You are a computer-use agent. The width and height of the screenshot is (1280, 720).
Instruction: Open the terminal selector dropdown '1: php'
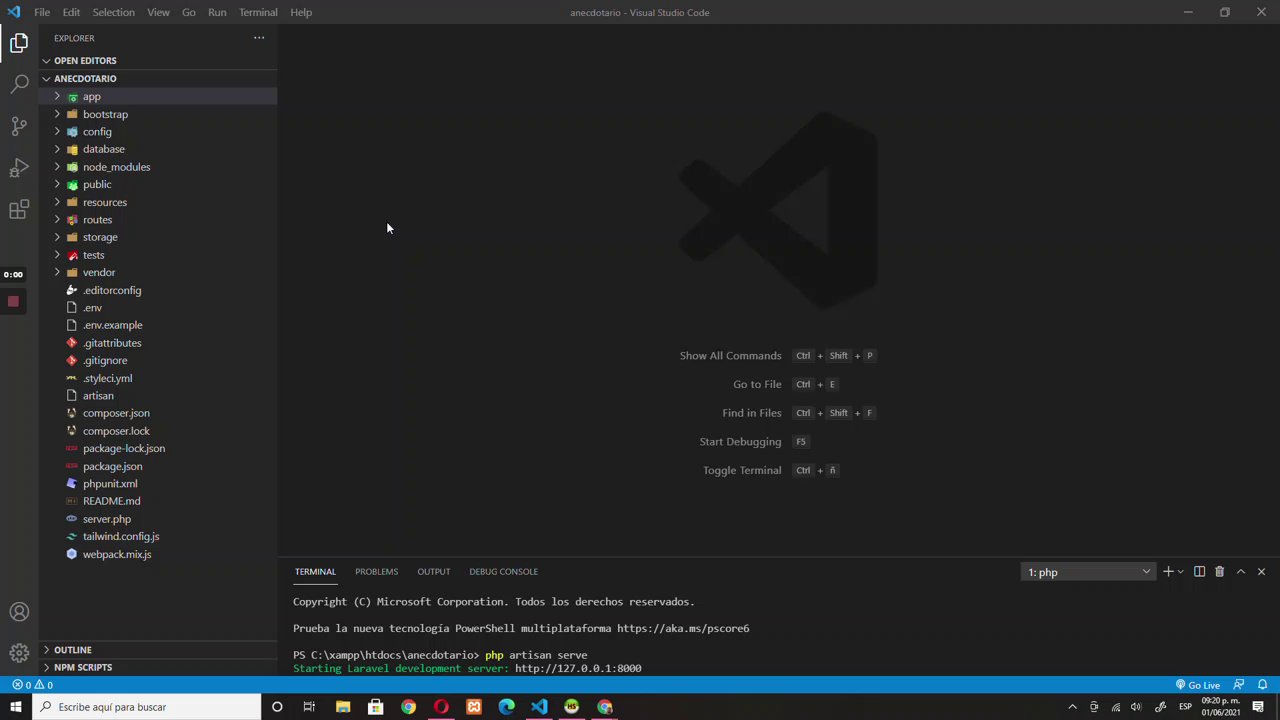(x=1089, y=572)
